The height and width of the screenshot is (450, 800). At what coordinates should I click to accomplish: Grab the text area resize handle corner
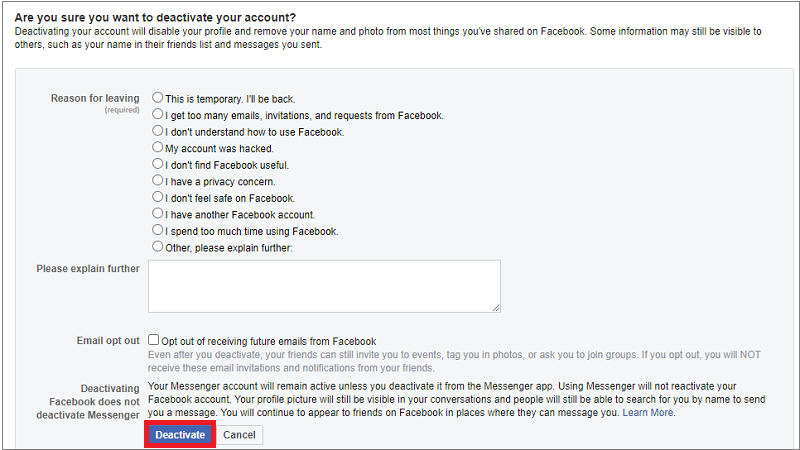496,308
